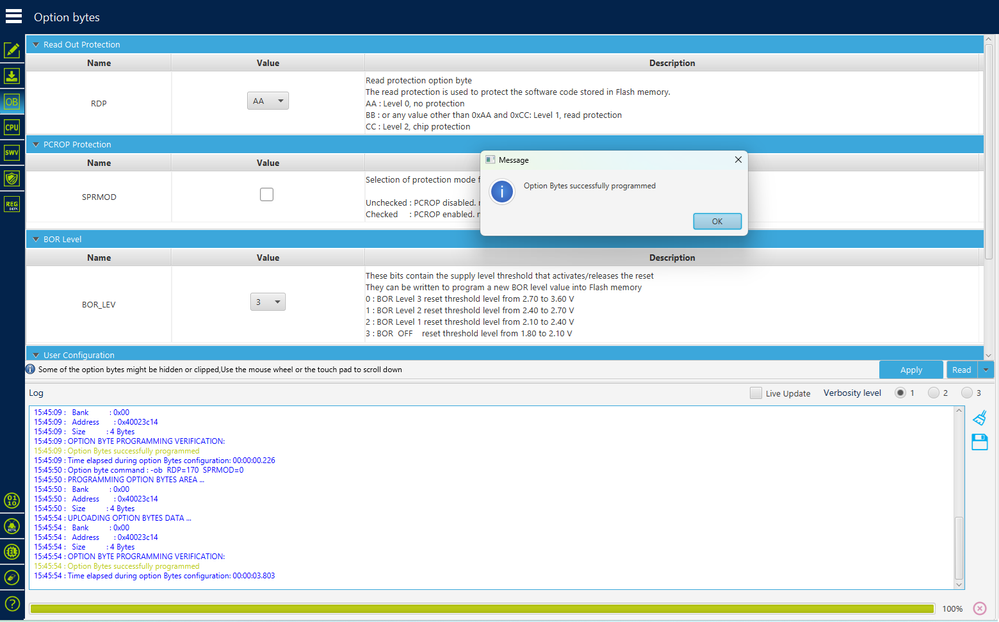Screen dimensions: 999x622
Task: Click the chip info icon in sidebar
Action: tap(12, 551)
